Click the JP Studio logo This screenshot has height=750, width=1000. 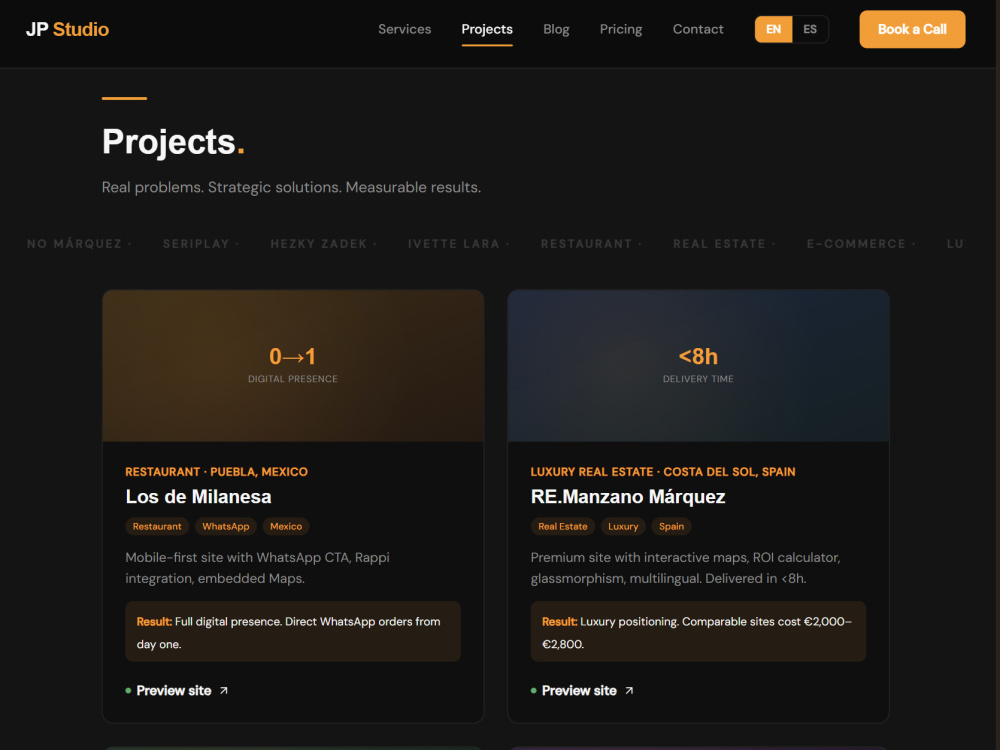[67, 29]
